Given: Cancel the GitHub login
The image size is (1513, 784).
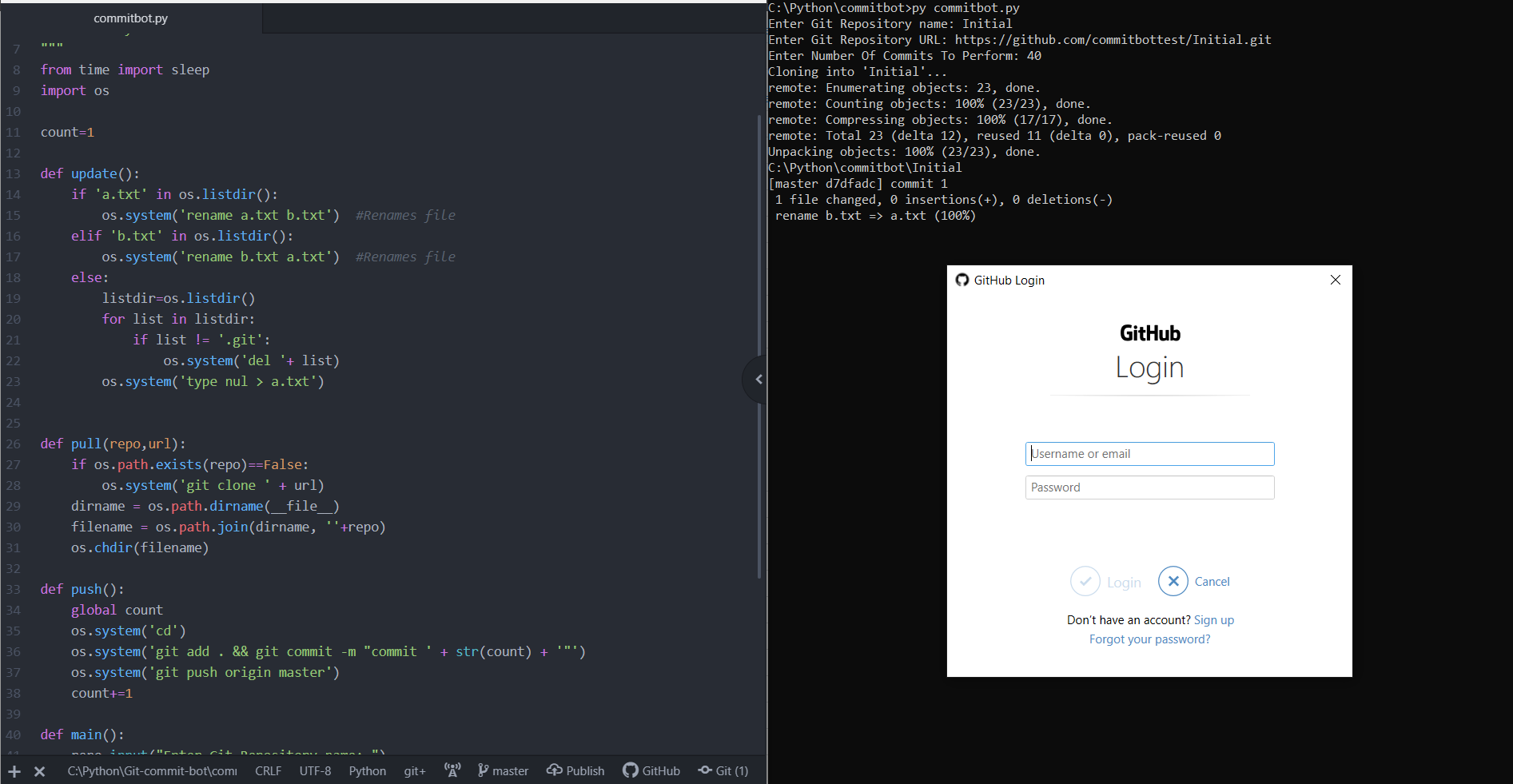Looking at the screenshot, I should point(1194,582).
